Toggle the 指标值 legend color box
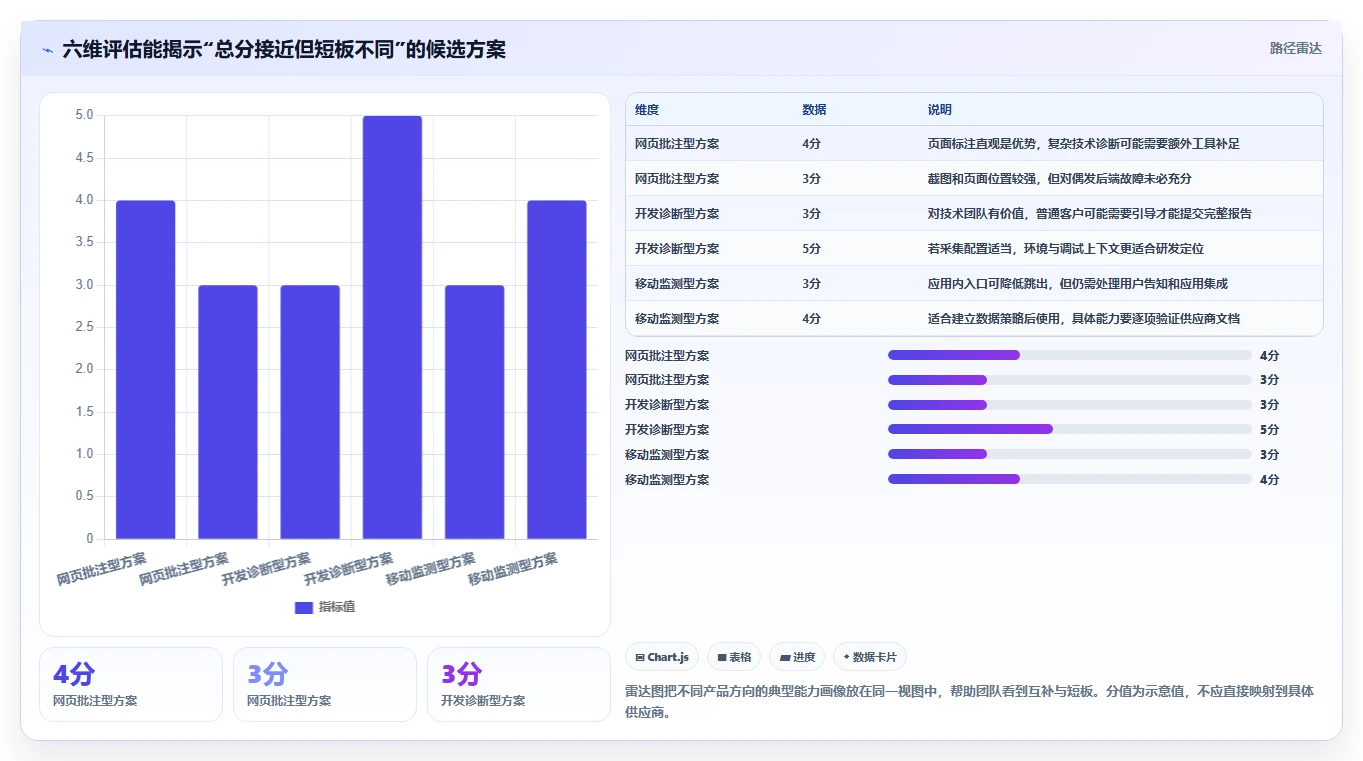This screenshot has height=761, width=1363. pos(304,607)
